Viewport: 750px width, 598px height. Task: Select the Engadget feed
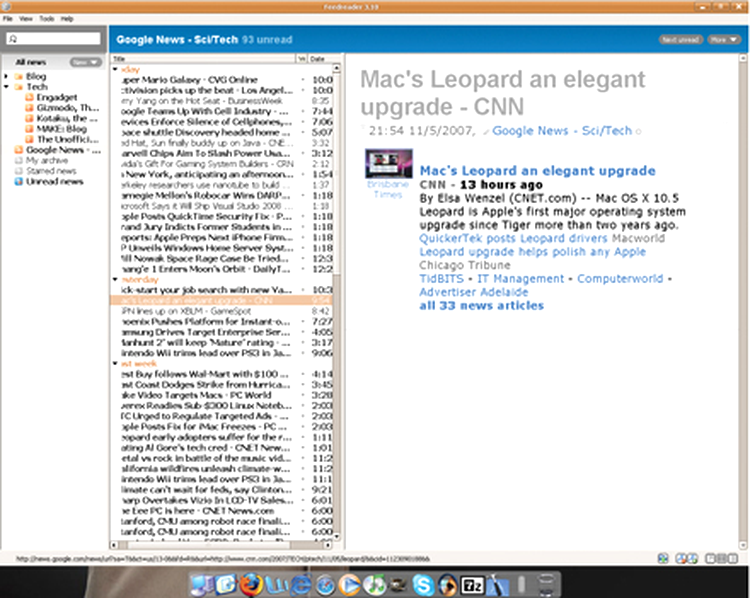click(x=56, y=97)
